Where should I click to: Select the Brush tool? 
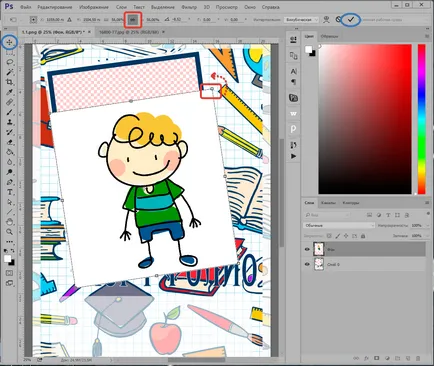[x=9, y=112]
